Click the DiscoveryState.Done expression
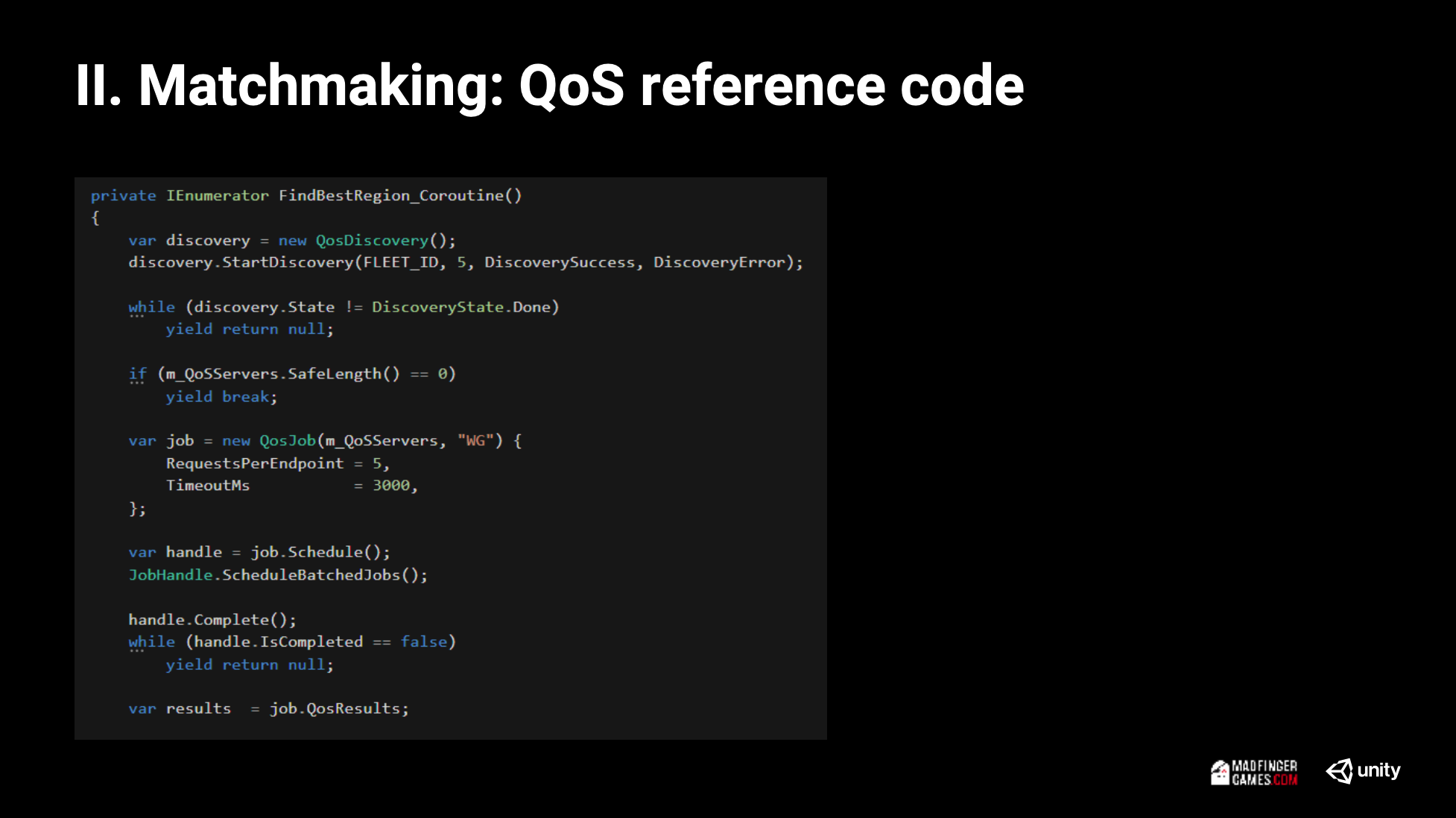The width and height of the screenshot is (1456, 818). click(461, 307)
